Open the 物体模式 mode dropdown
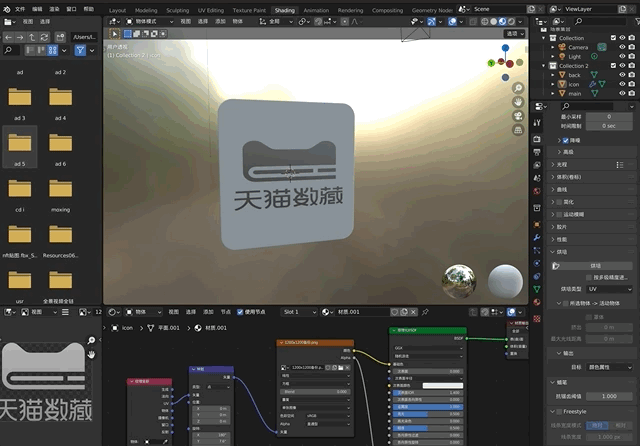This screenshot has height=446, width=640. point(149,22)
